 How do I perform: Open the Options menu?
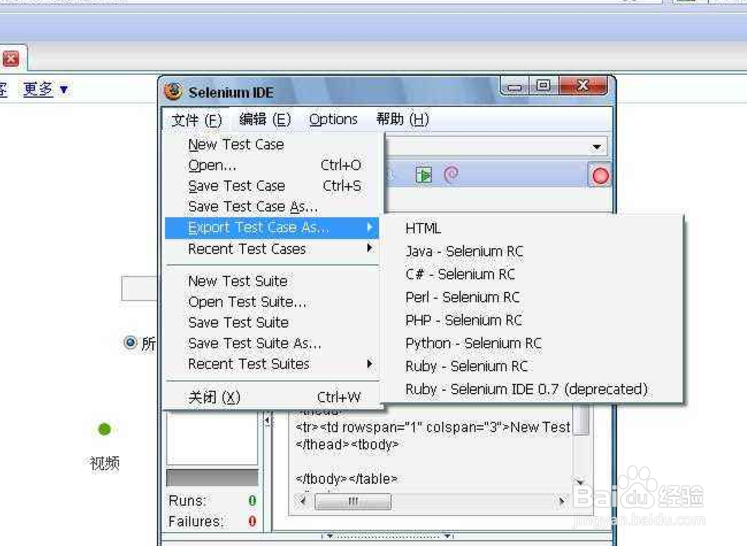pos(333,119)
